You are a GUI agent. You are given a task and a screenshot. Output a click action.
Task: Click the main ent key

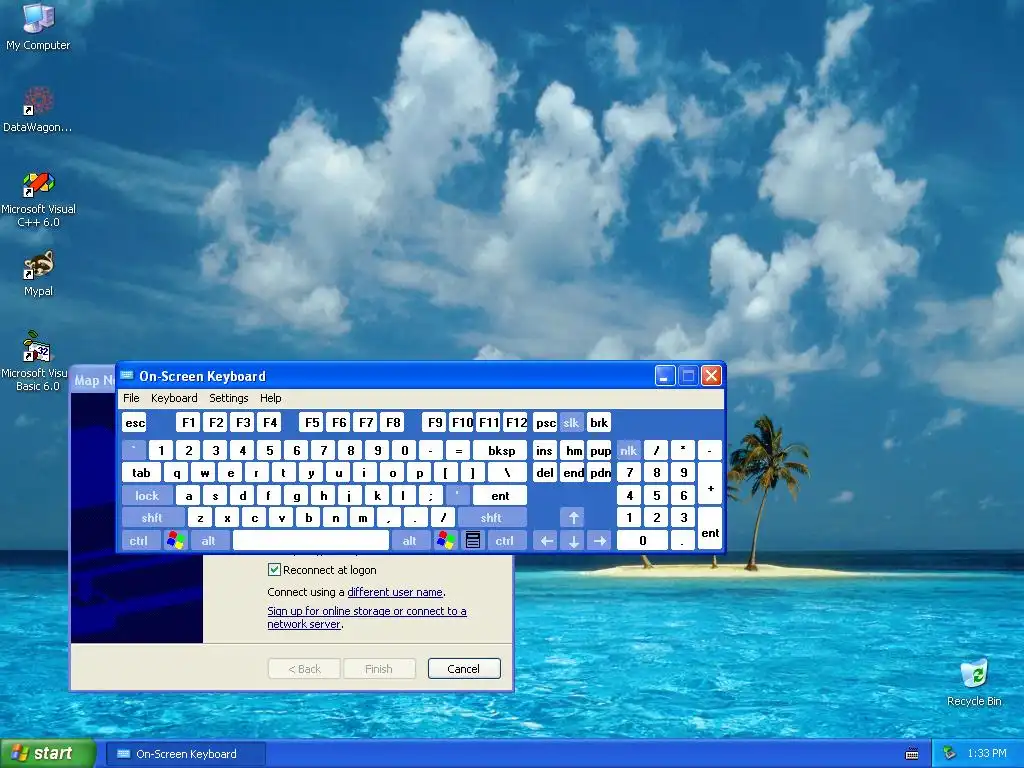click(x=500, y=495)
